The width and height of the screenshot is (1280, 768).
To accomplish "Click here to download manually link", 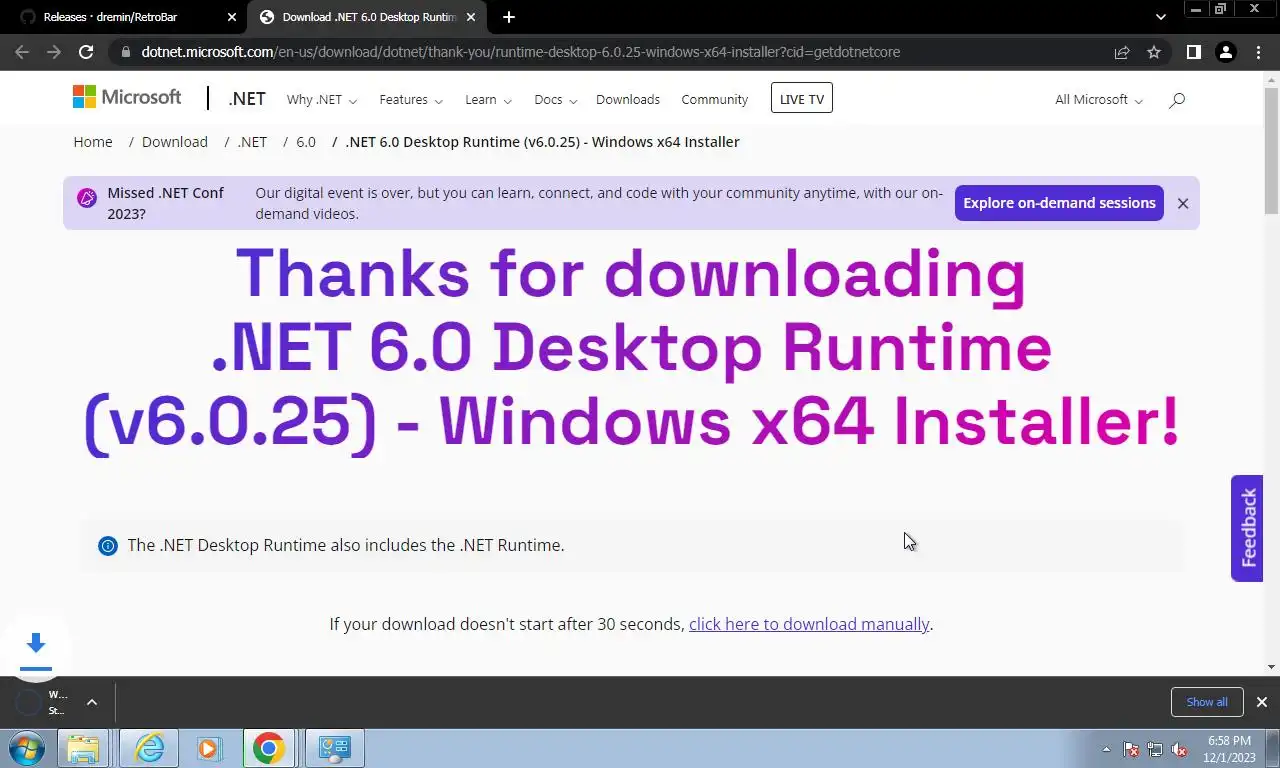I will (x=809, y=624).
